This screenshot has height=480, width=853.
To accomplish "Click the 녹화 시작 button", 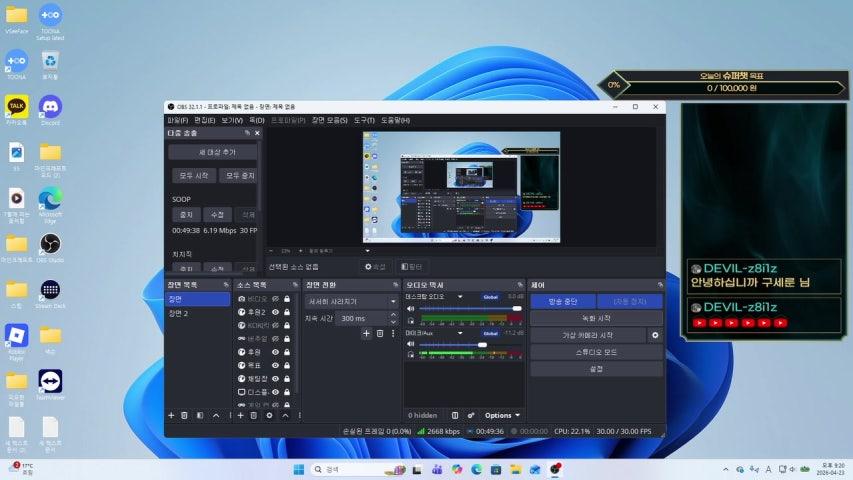I will [596, 318].
